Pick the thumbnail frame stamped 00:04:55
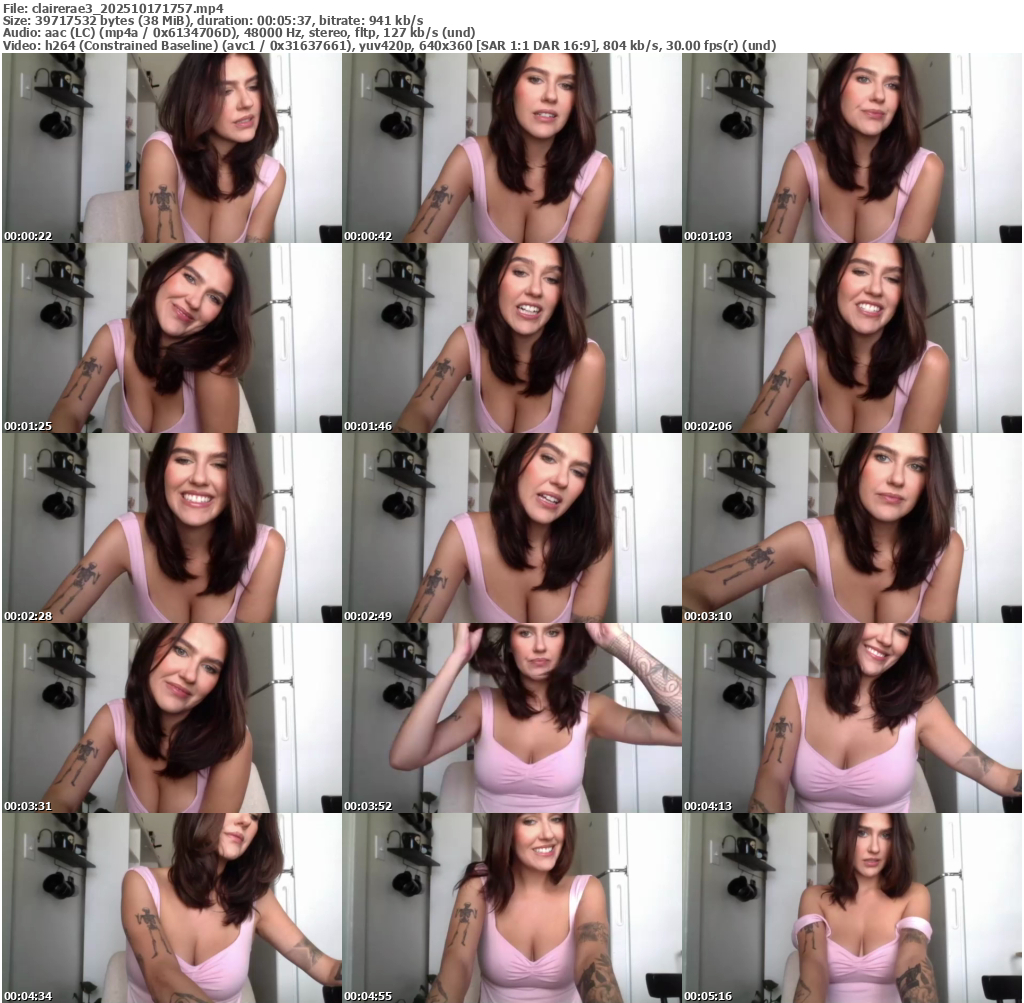This screenshot has width=1024, height=1003. coord(512,908)
